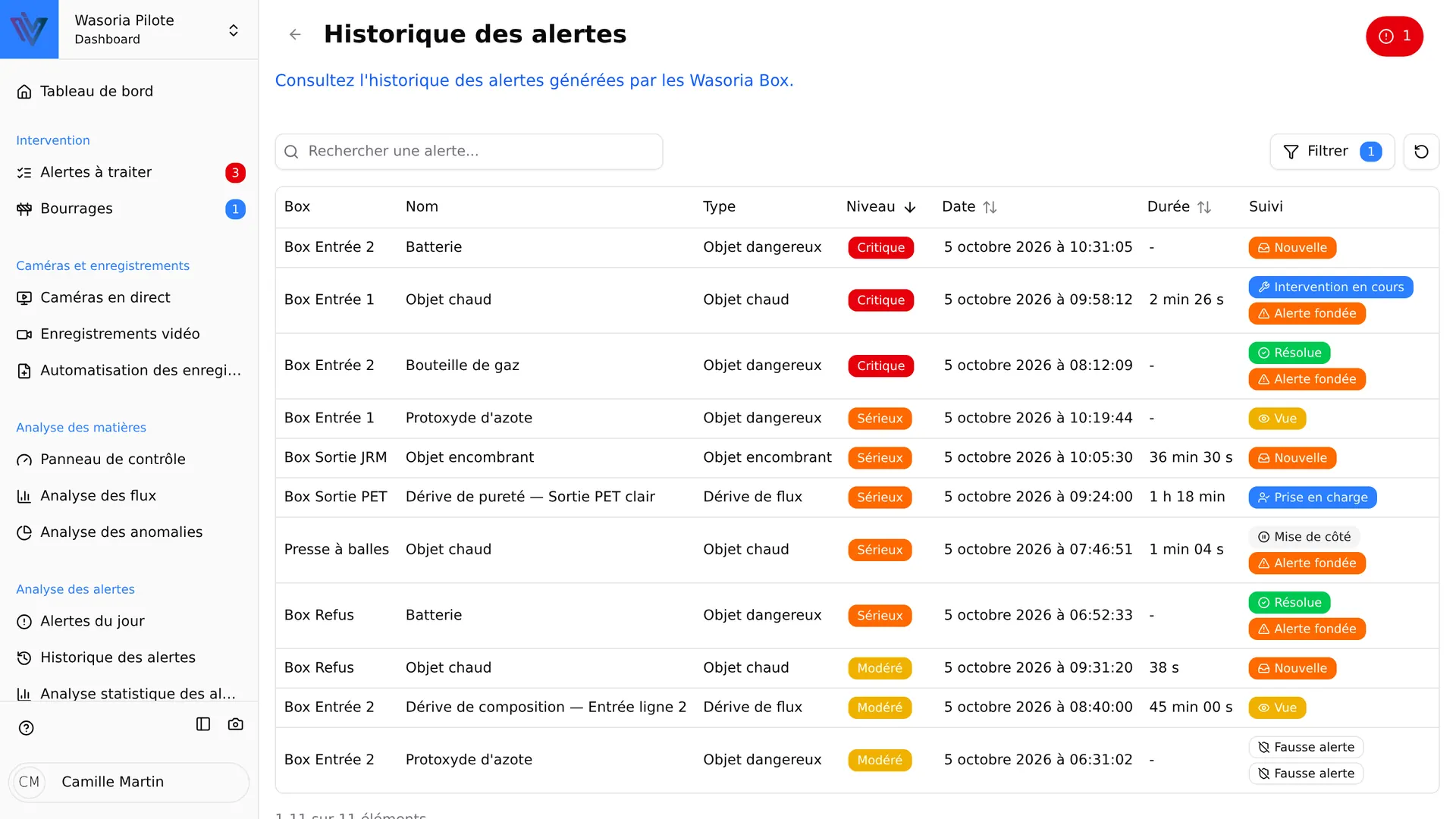
Task: Toggle the sidebar panel icon
Action: [x=203, y=724]
